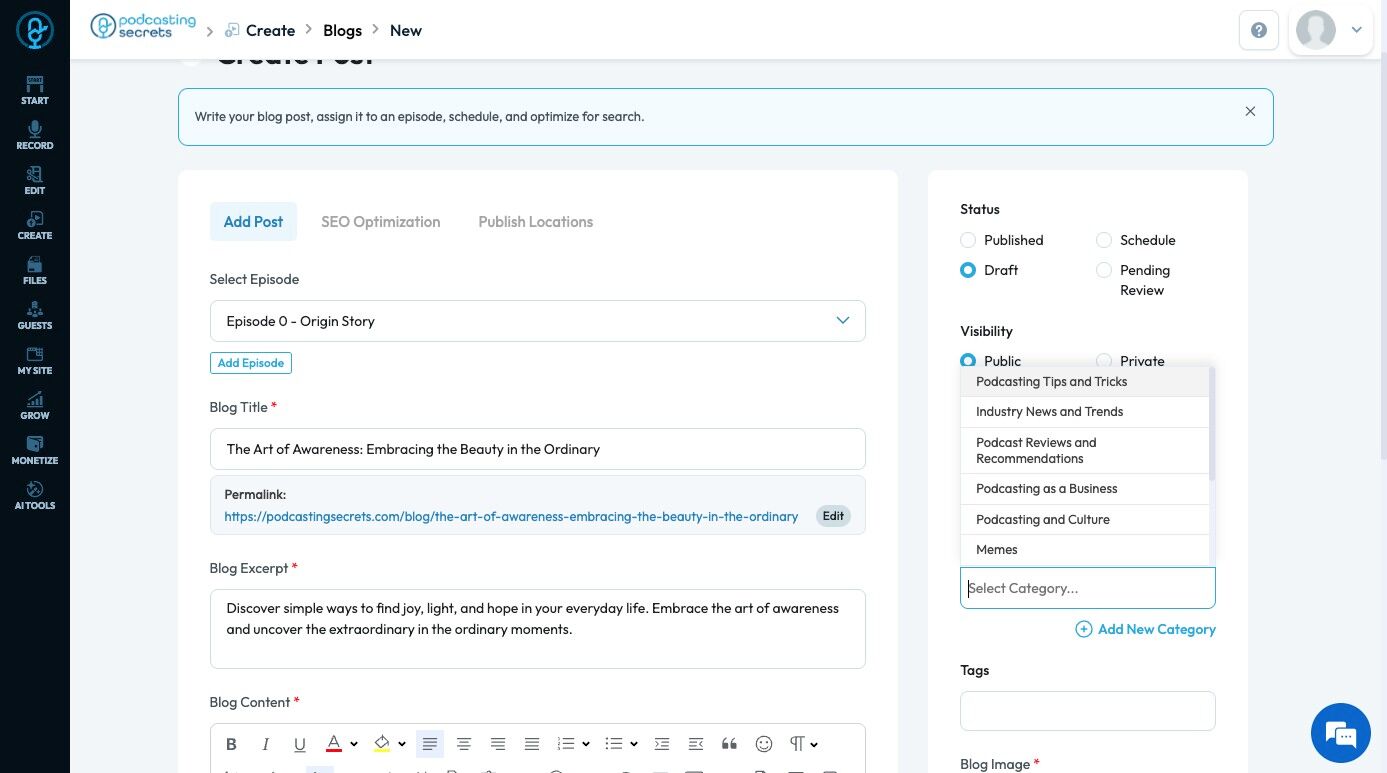1387x773 pixels.
Task: Open the START section in the sidebar
Action: coord(35,90)
